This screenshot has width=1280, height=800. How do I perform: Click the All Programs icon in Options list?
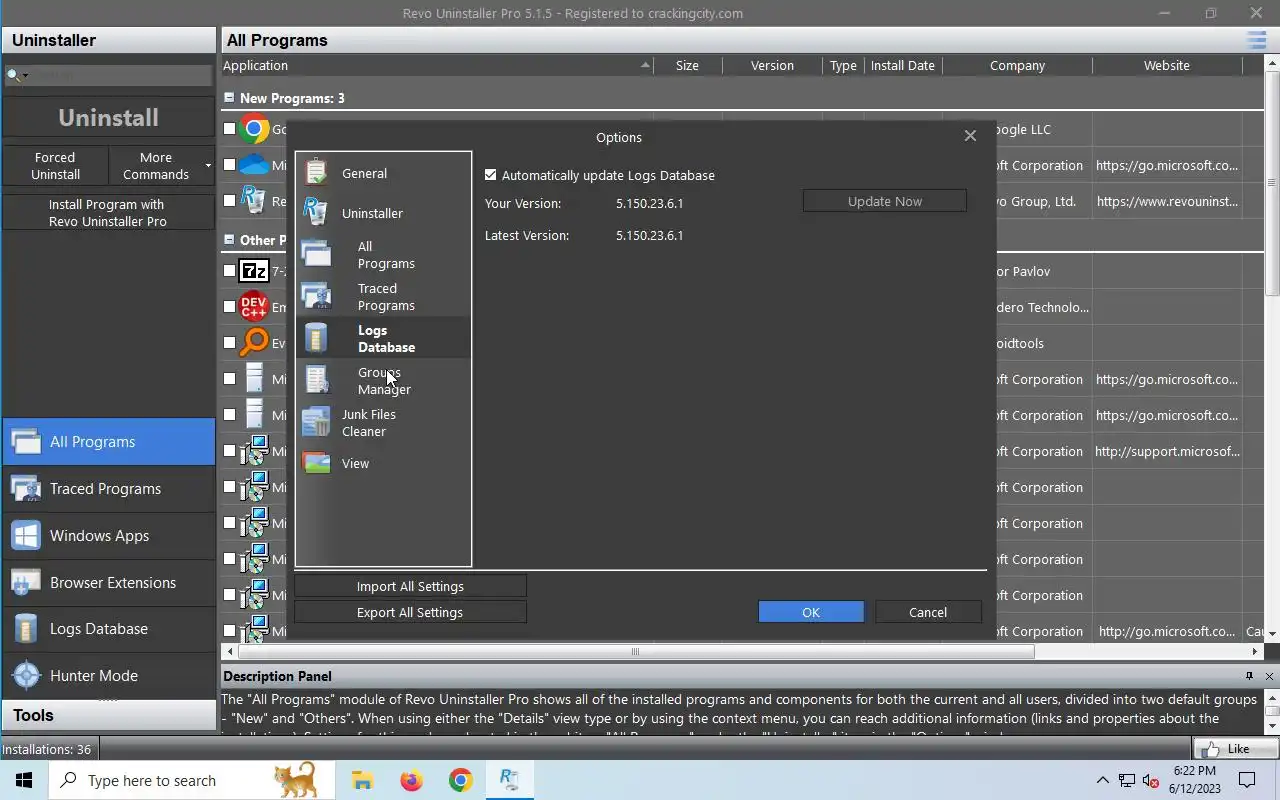[316, 254]
